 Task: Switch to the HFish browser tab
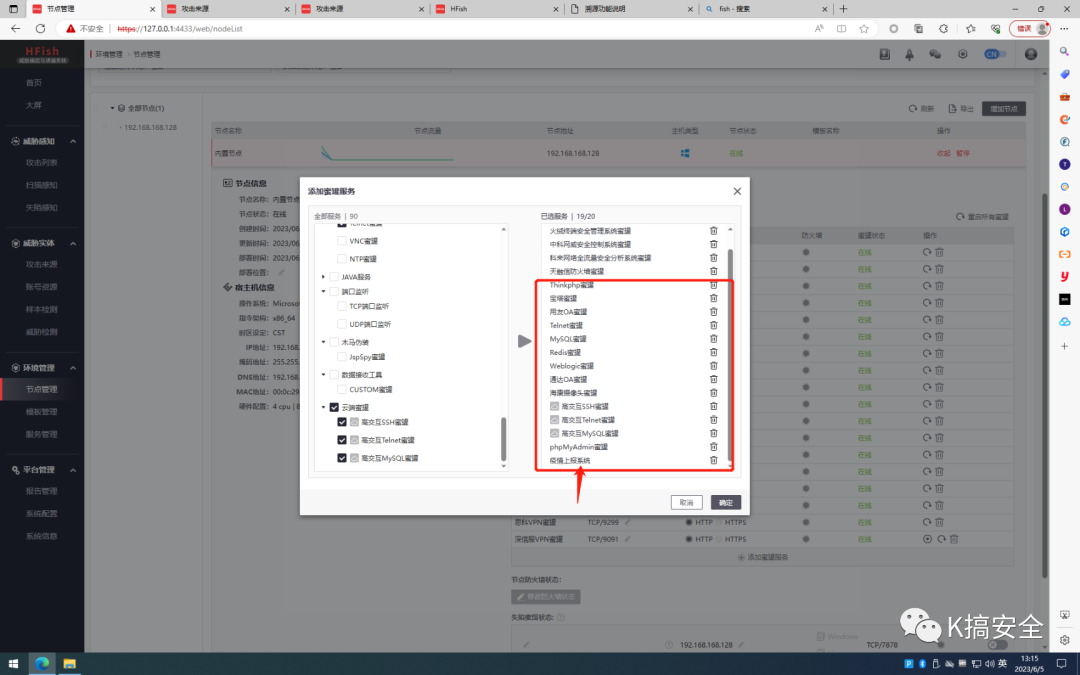click(x=497, y=9)
